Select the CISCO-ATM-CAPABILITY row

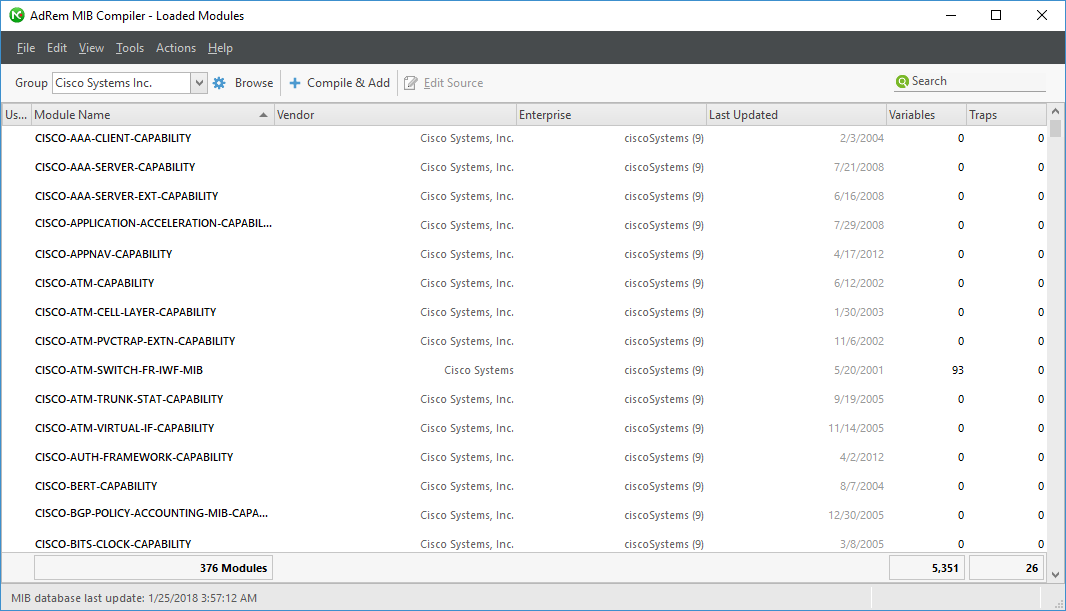tap(523, 283)
